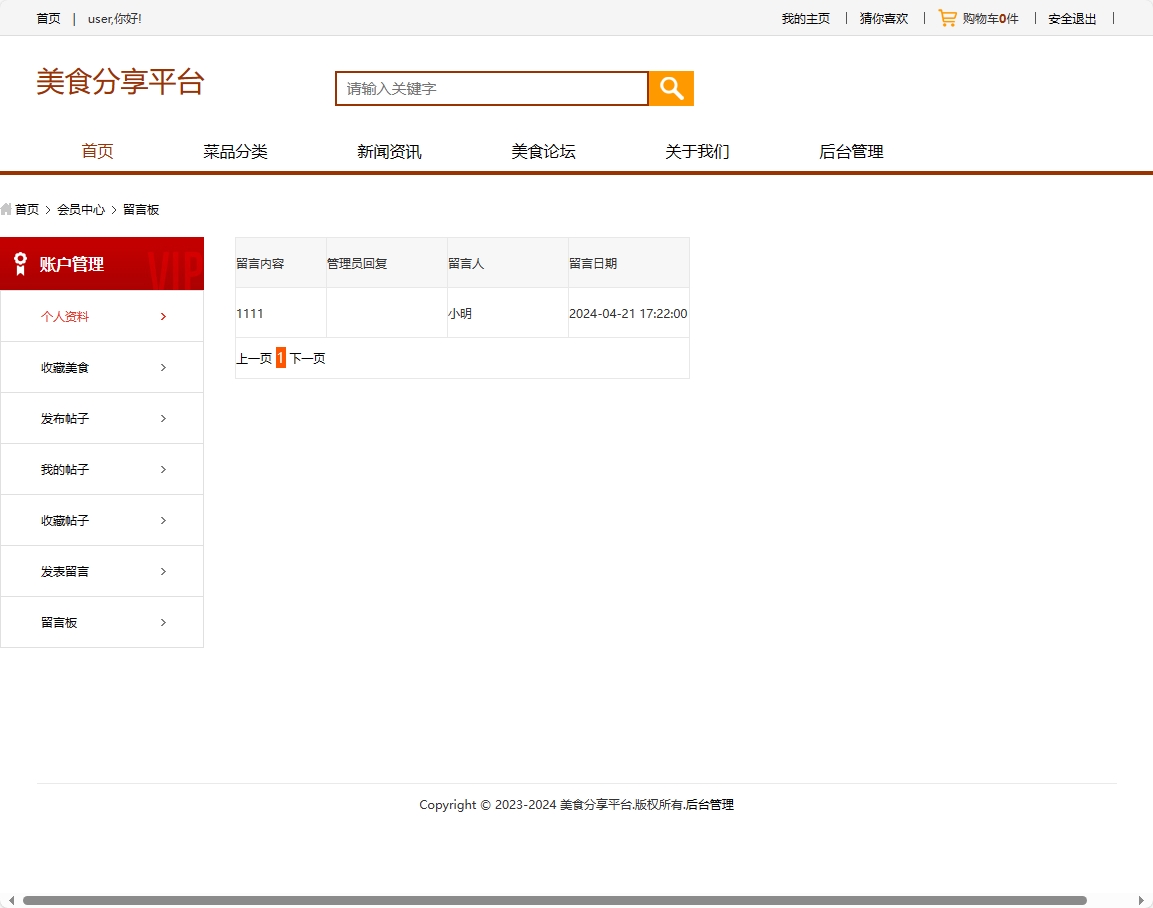This screenshot has height=908, width=1153.
Task: Select page 1 in the pagination
Action: coord(281,358)
